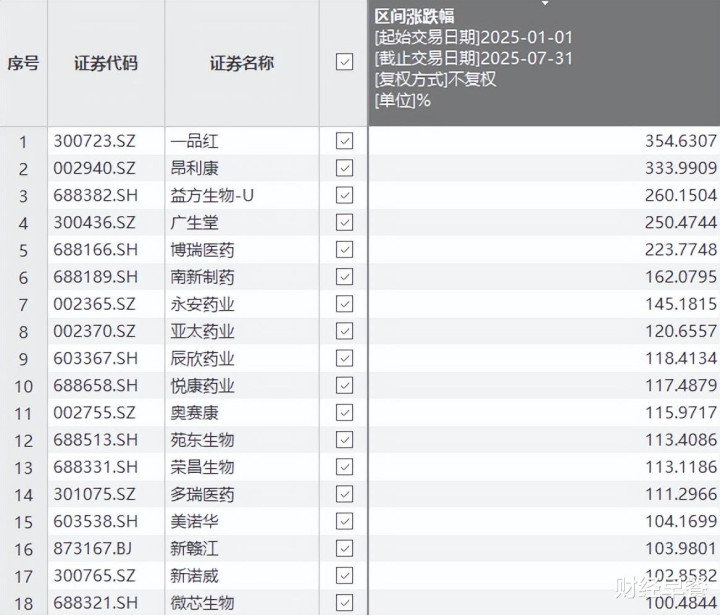
Task: Select stock code 603367.SH
Action: pyautogui.click(x=96, y=358)
